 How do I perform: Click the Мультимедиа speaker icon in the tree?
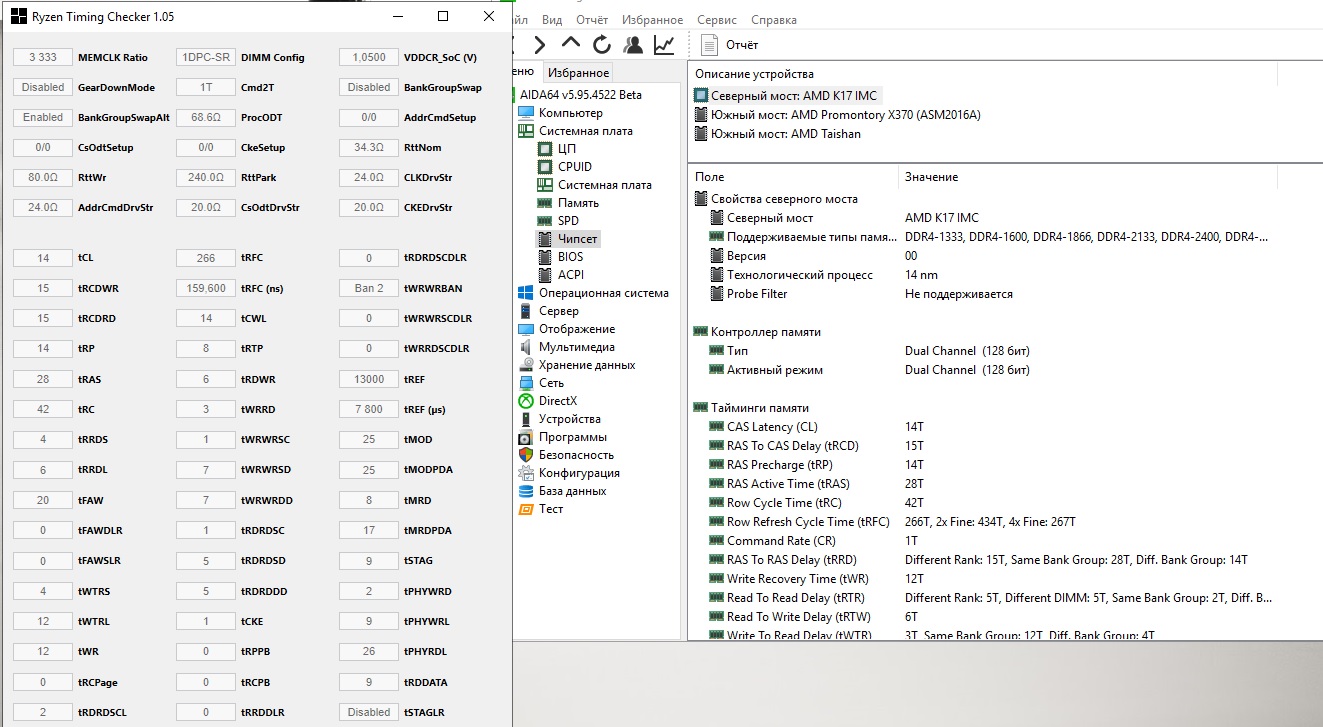526,347
